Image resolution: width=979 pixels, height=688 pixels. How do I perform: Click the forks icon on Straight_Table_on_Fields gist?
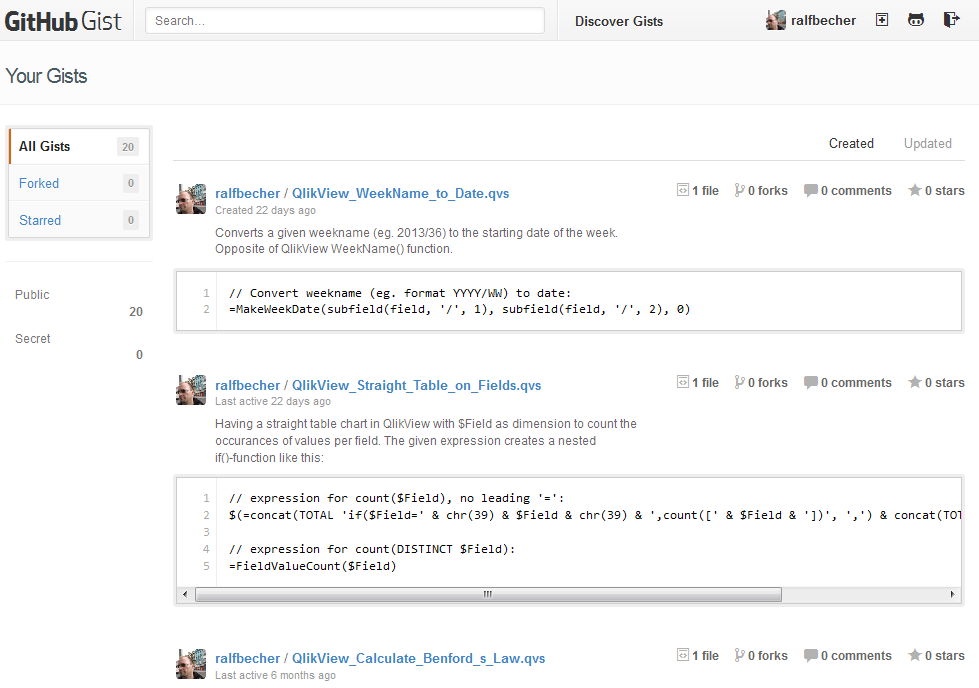tap(740, 383)
